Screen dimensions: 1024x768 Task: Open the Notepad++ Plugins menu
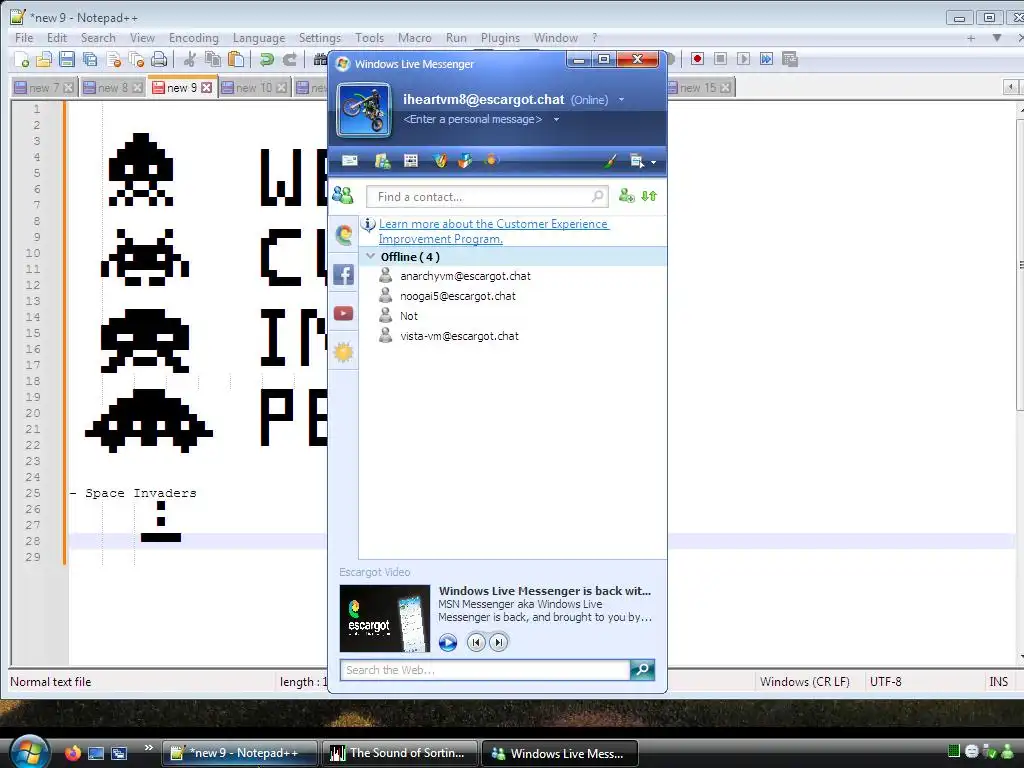click(x=500, y=38)
